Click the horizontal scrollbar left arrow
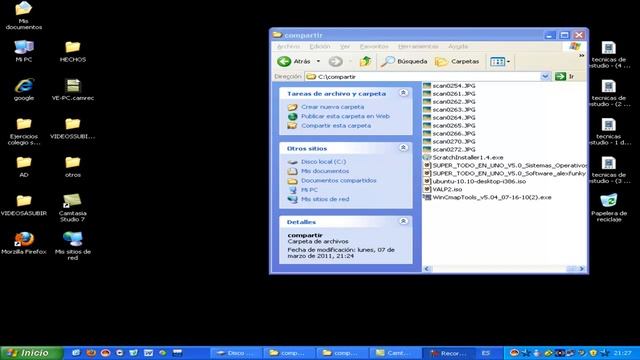 coord(427,269)
